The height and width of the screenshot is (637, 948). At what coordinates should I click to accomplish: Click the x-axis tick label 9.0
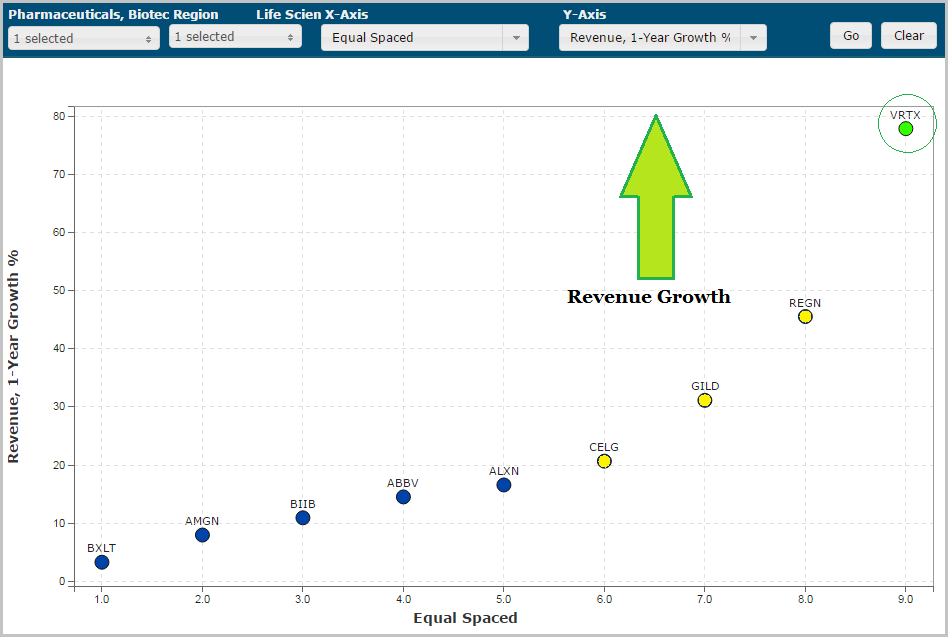(905, 599)
